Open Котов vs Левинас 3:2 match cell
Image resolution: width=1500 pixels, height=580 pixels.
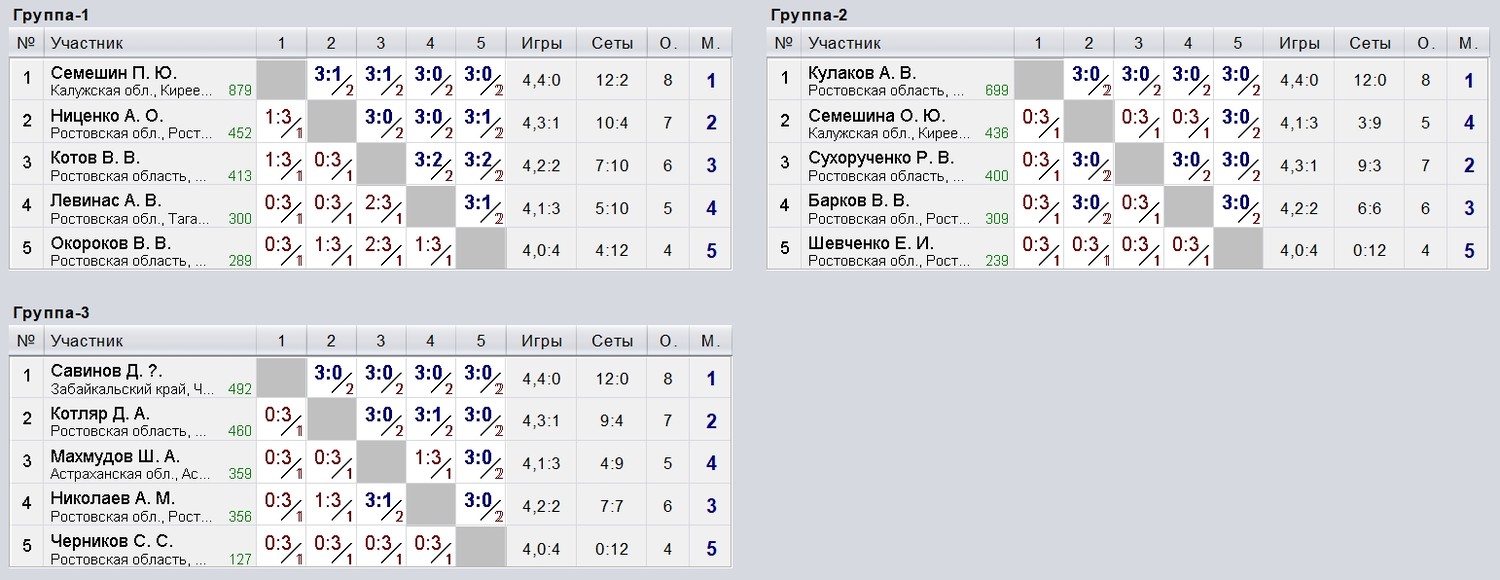point(431,164)
